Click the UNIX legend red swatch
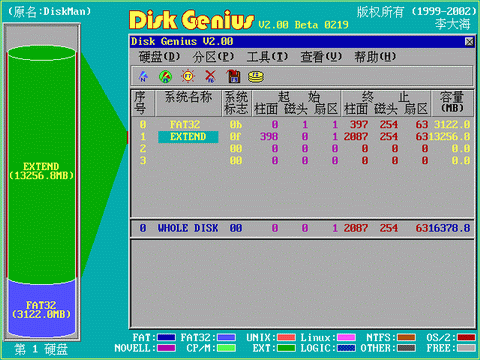Screen dimensions: 480x360 coord(286,338)
